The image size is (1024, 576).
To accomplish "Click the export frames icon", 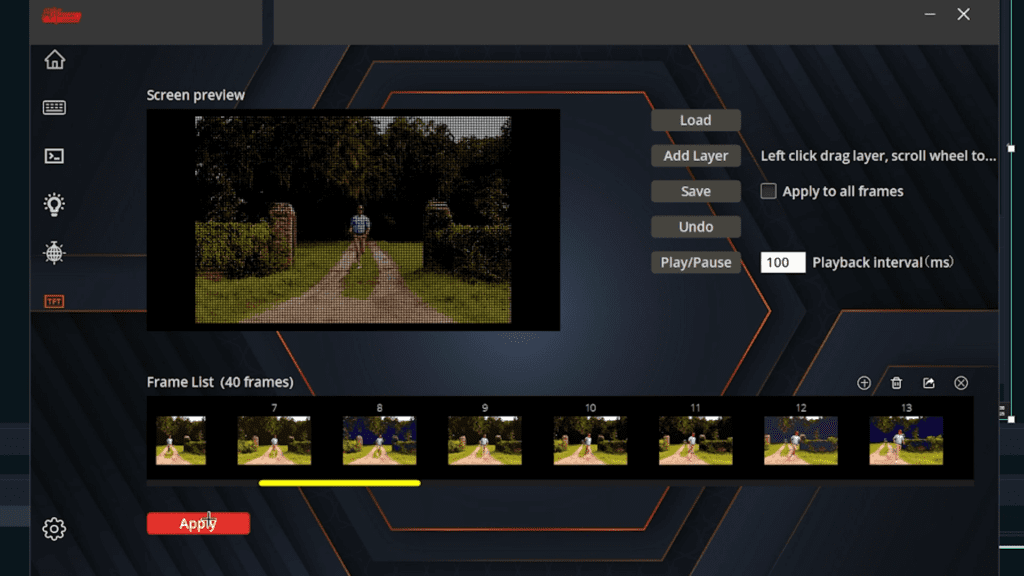I will point(929,383).
